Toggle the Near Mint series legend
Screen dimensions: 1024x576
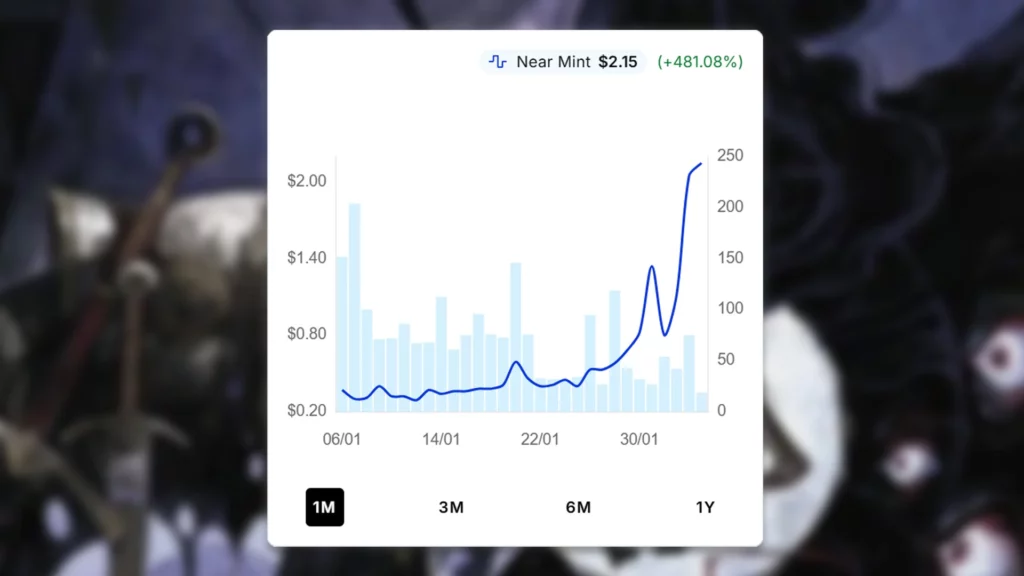click(553, 62)
